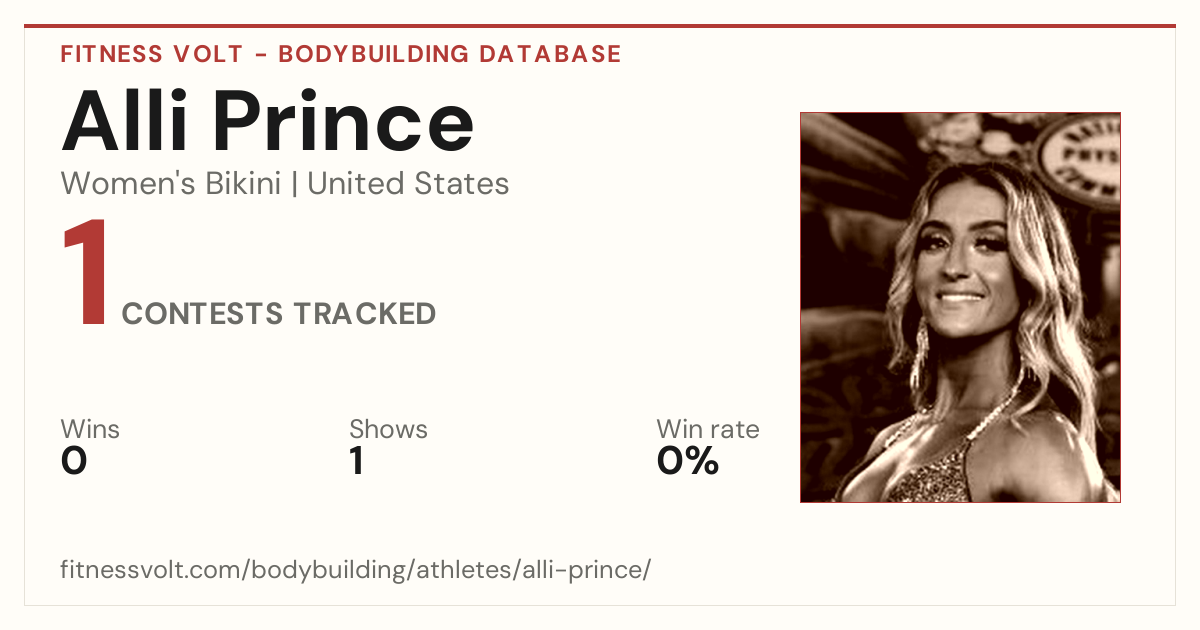The image size is (1200, 630).
Task: Click the Shows value 1
Action: [356, 462]
